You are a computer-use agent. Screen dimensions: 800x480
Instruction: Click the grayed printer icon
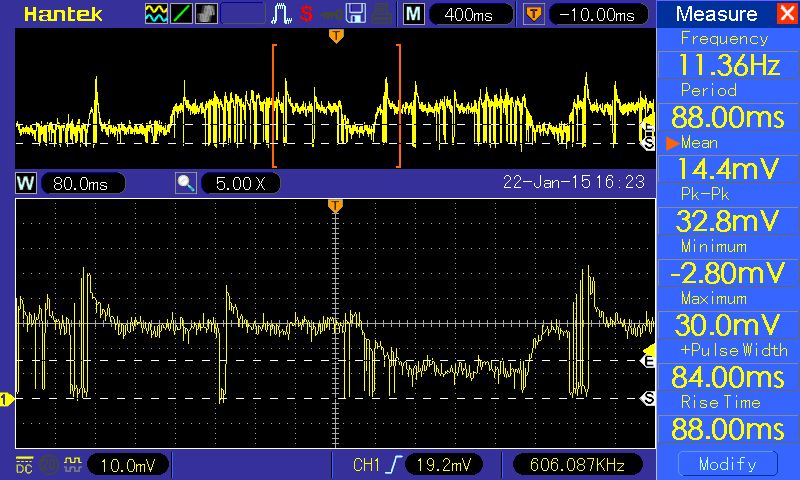381,14
